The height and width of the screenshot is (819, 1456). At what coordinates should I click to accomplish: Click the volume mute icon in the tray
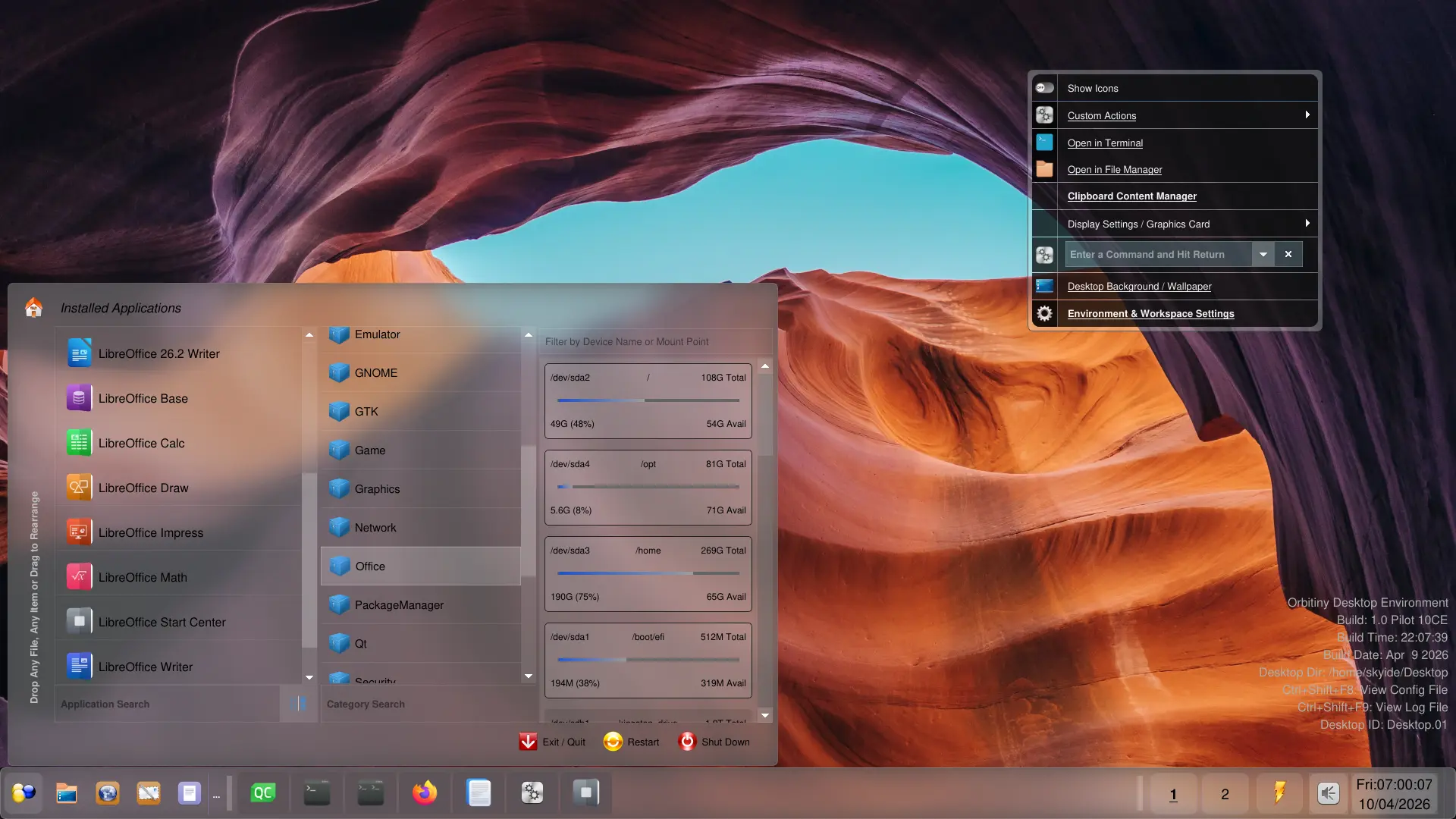tap(1328, 793)
